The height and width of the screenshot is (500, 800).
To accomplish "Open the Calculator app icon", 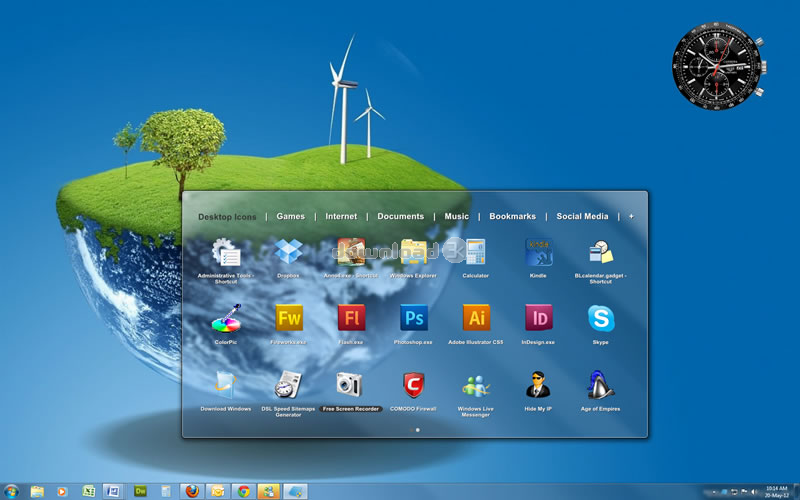I will pos(476,252).
